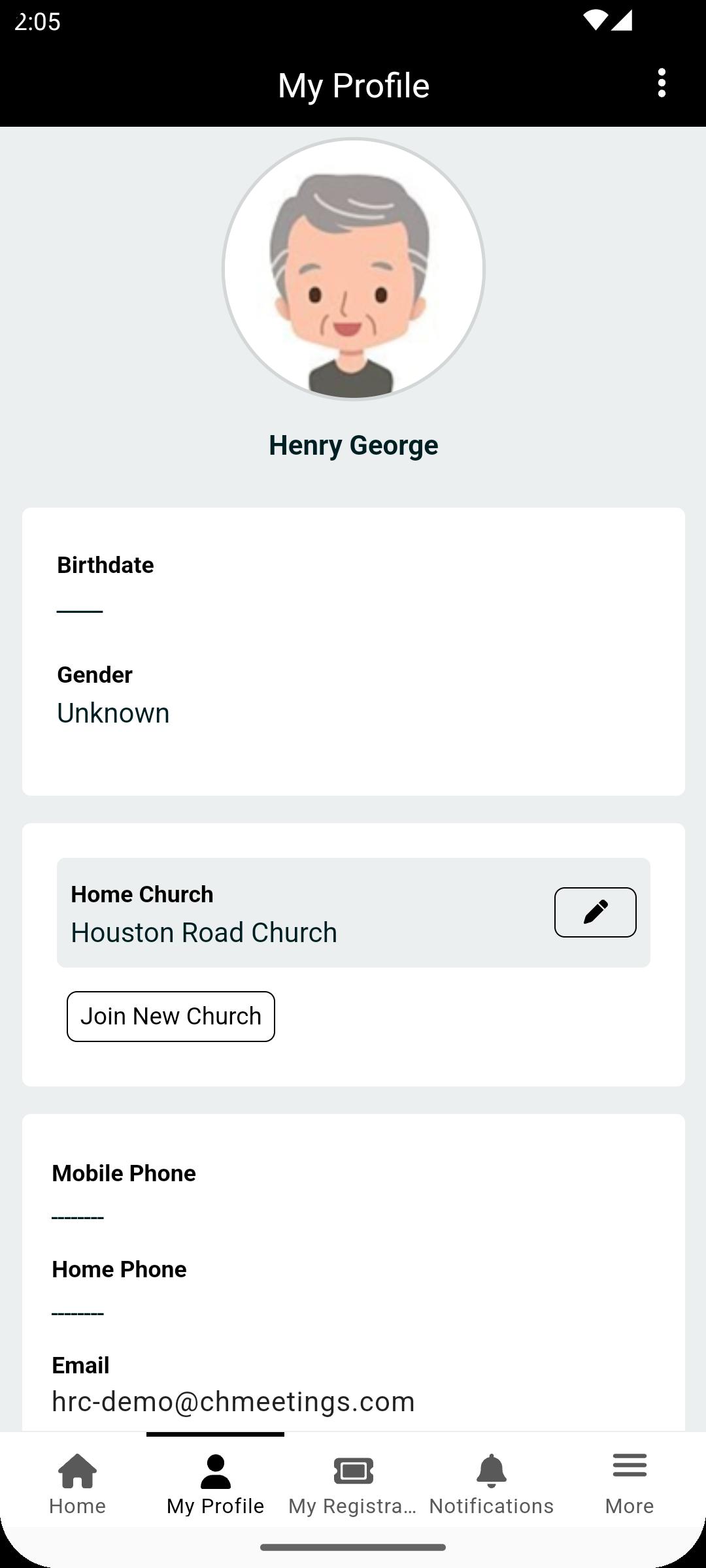Tap the Henry George name heading
Screen dimensions: 706x1568
pyautogui.click(x=353, y=446)
